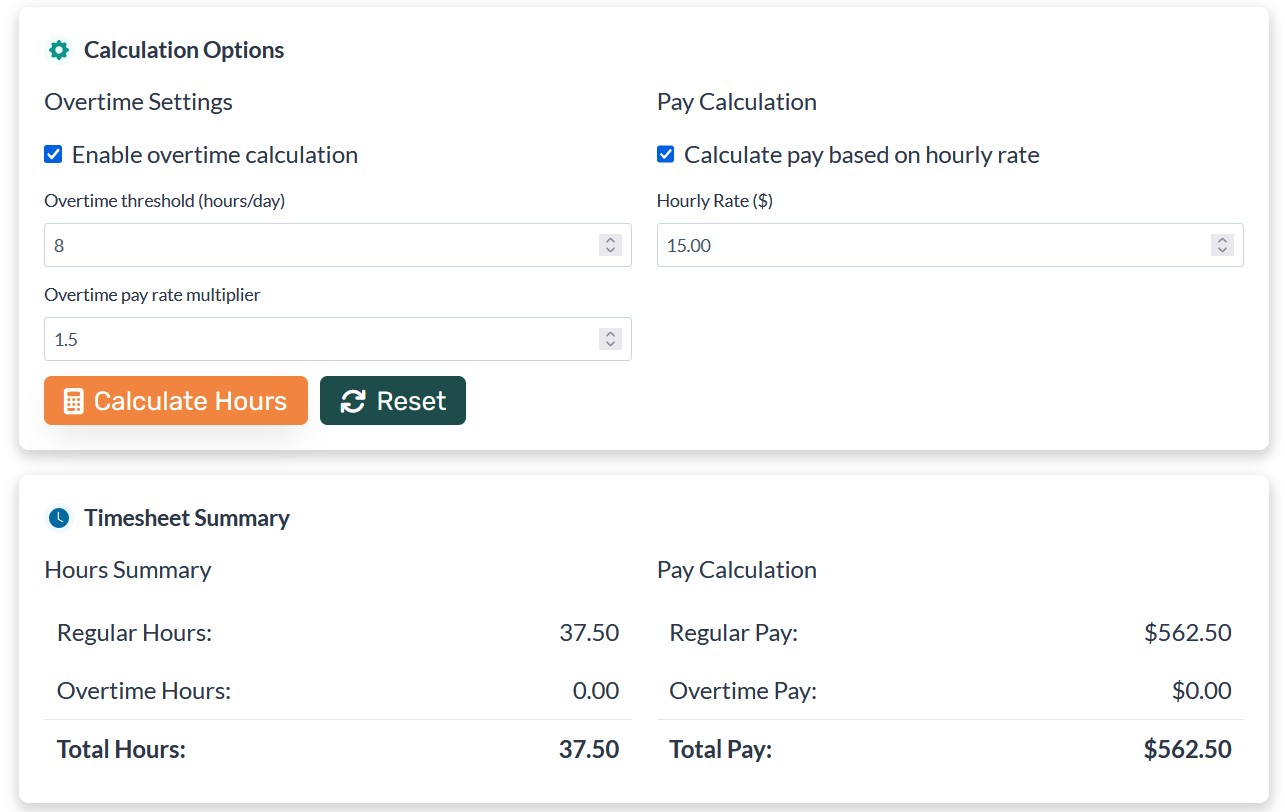Viewport: 1285px width, 812px height.
Task: Click the Overtime pay rate multiplier spinner
Action: point(610,339)
